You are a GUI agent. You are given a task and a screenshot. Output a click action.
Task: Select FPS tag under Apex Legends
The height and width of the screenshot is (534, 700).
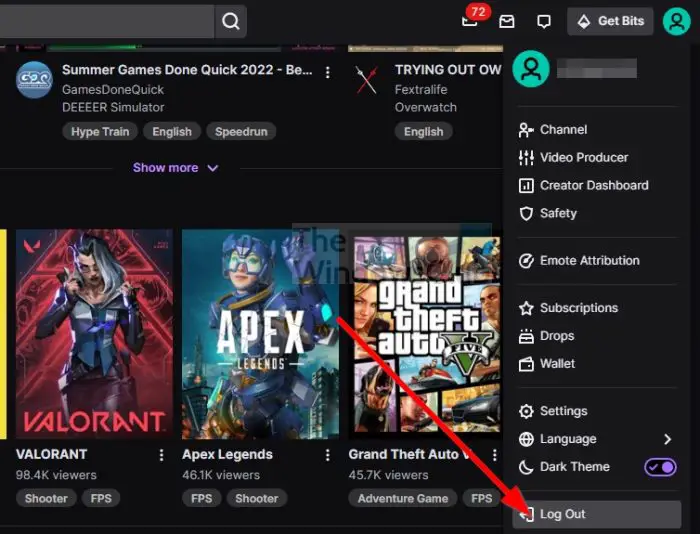202,498
